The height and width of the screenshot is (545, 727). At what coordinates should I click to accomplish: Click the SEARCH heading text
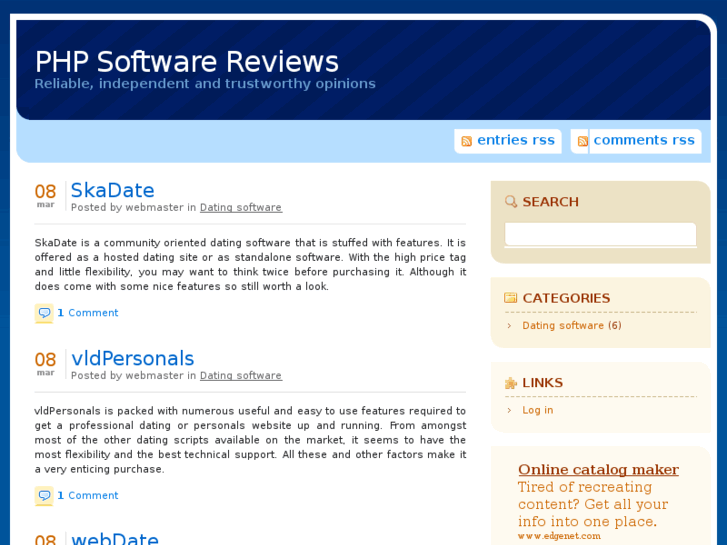point(550,202)
